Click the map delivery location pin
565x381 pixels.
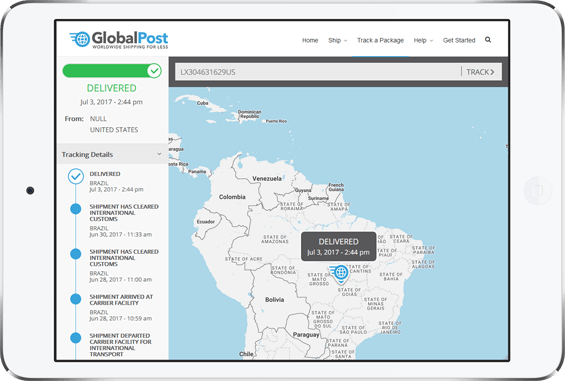pos(340,274)
